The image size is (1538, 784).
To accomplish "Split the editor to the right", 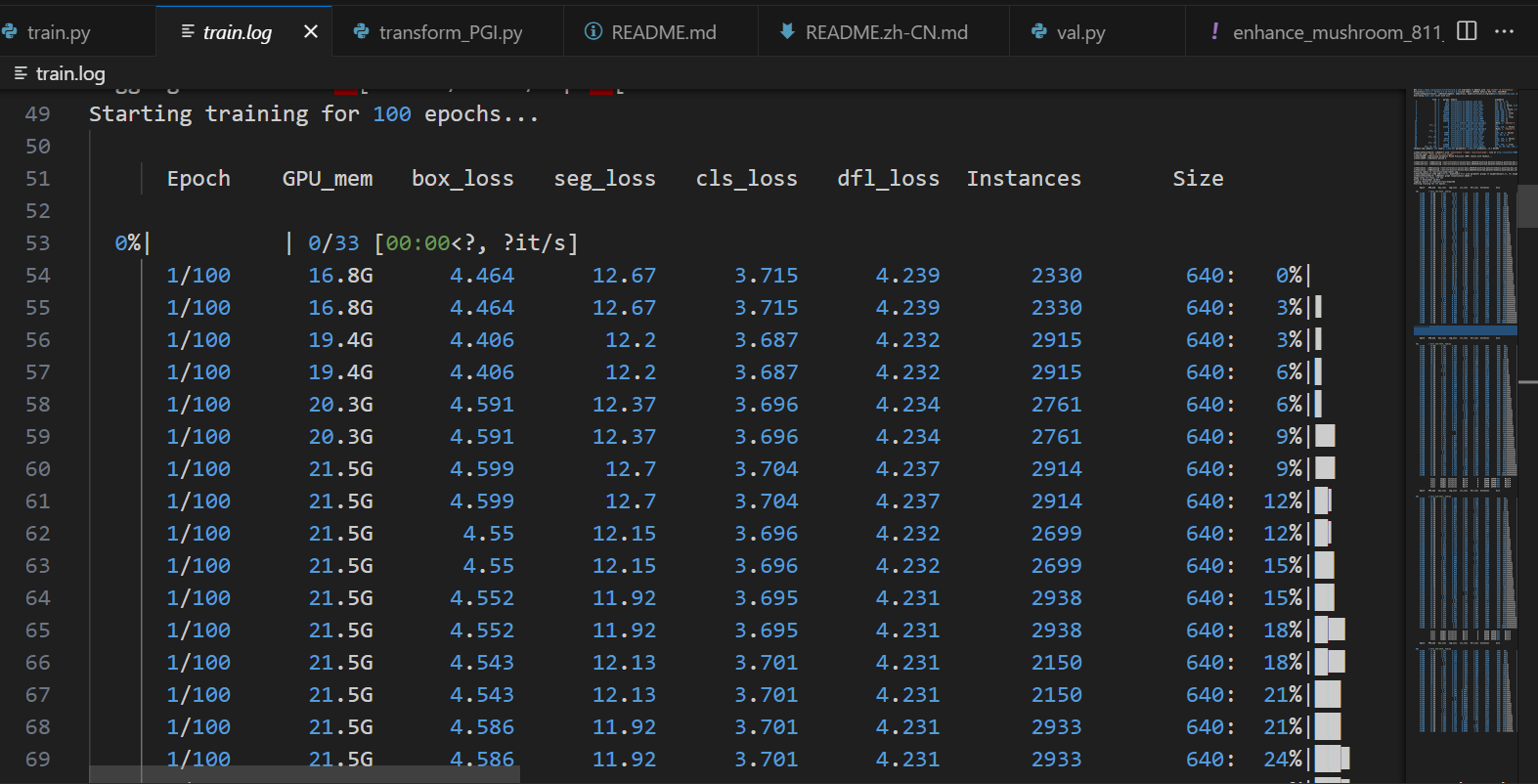I will (1467, 31).
